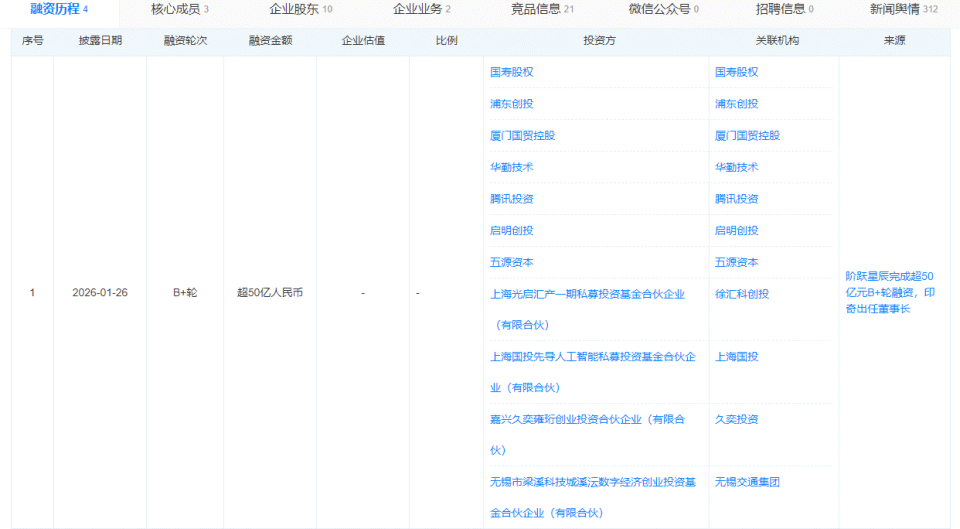Open 腾讯投资 in 关联机构 column
Viewport: 960px width, 529px height.
point(736,199)
